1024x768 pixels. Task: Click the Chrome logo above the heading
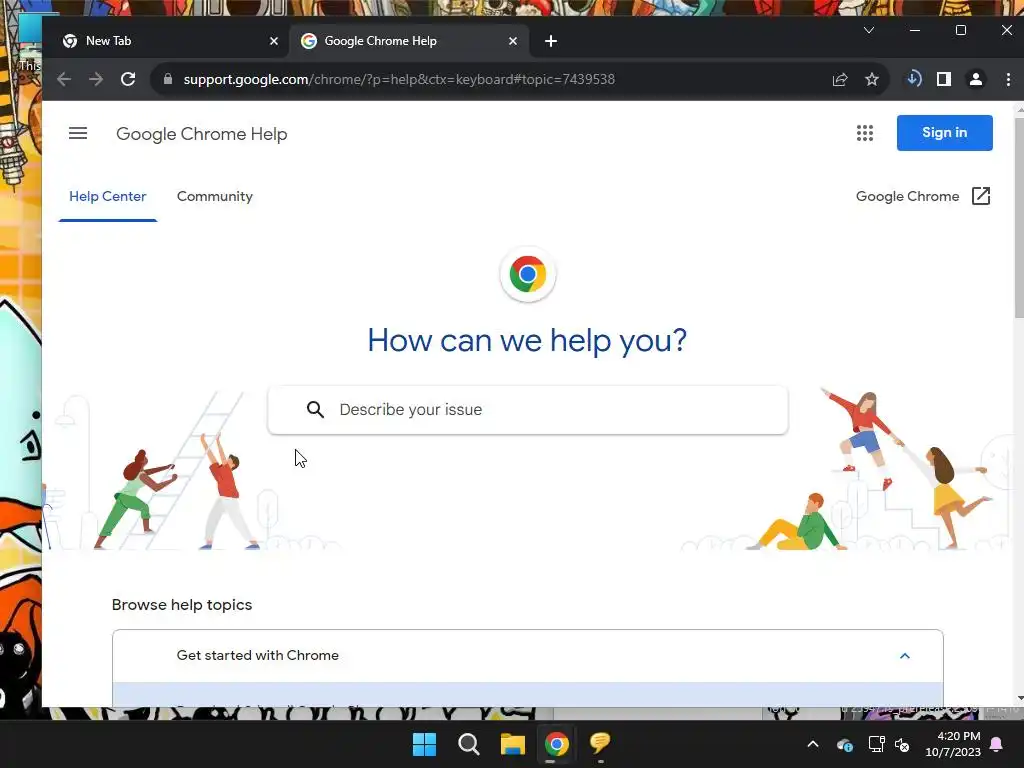tap(528, 274)
